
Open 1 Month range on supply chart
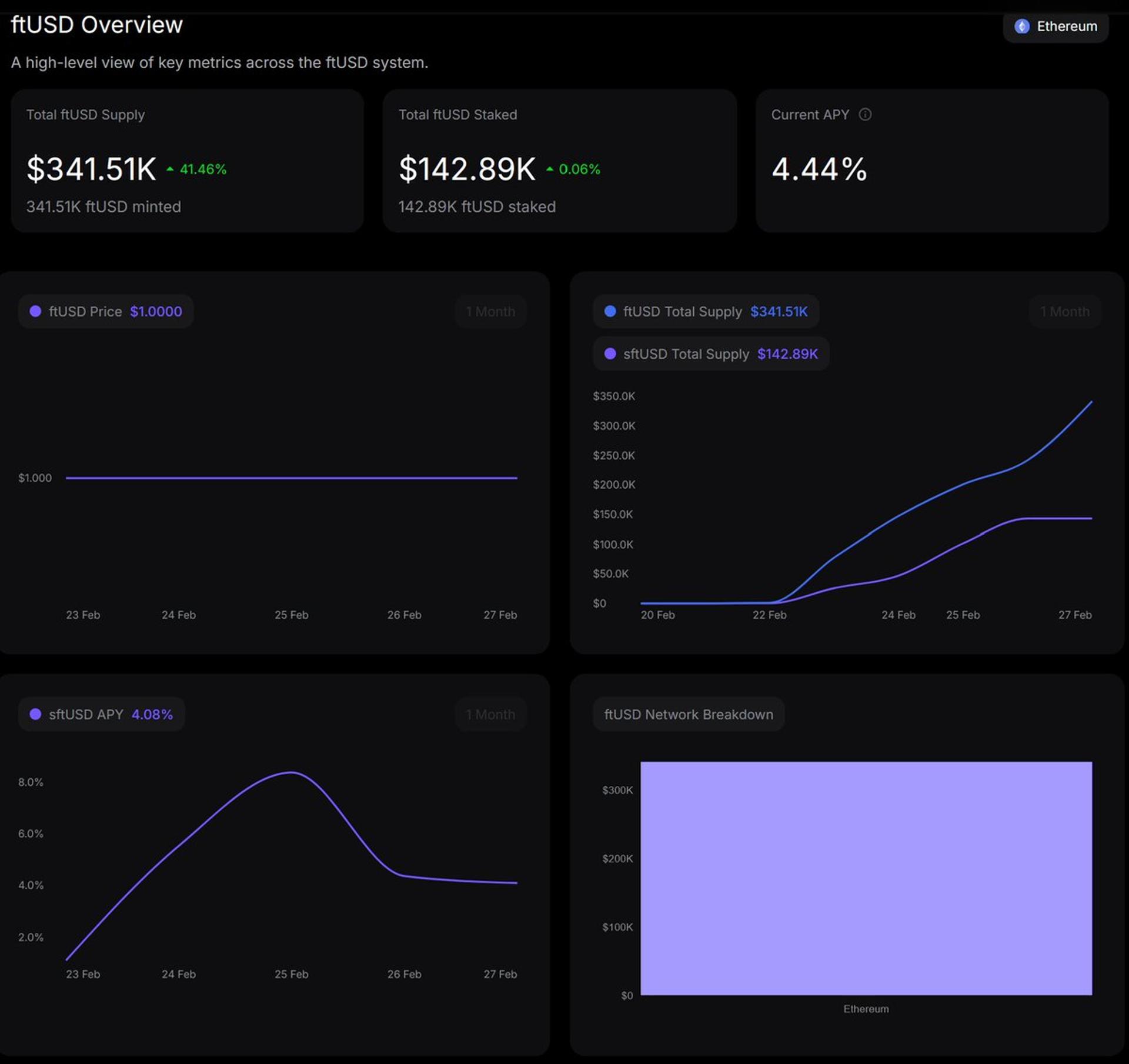1064,311
